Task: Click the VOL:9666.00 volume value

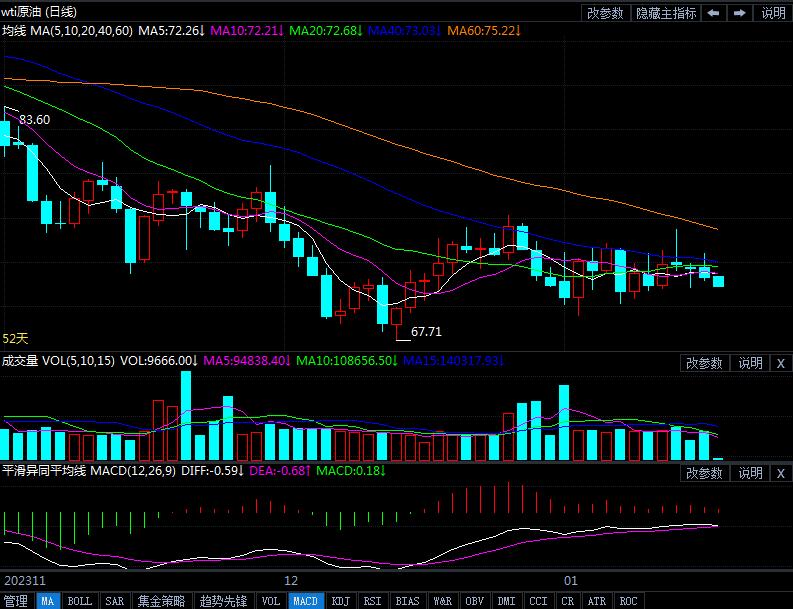Action: click(x=159, y=361)
